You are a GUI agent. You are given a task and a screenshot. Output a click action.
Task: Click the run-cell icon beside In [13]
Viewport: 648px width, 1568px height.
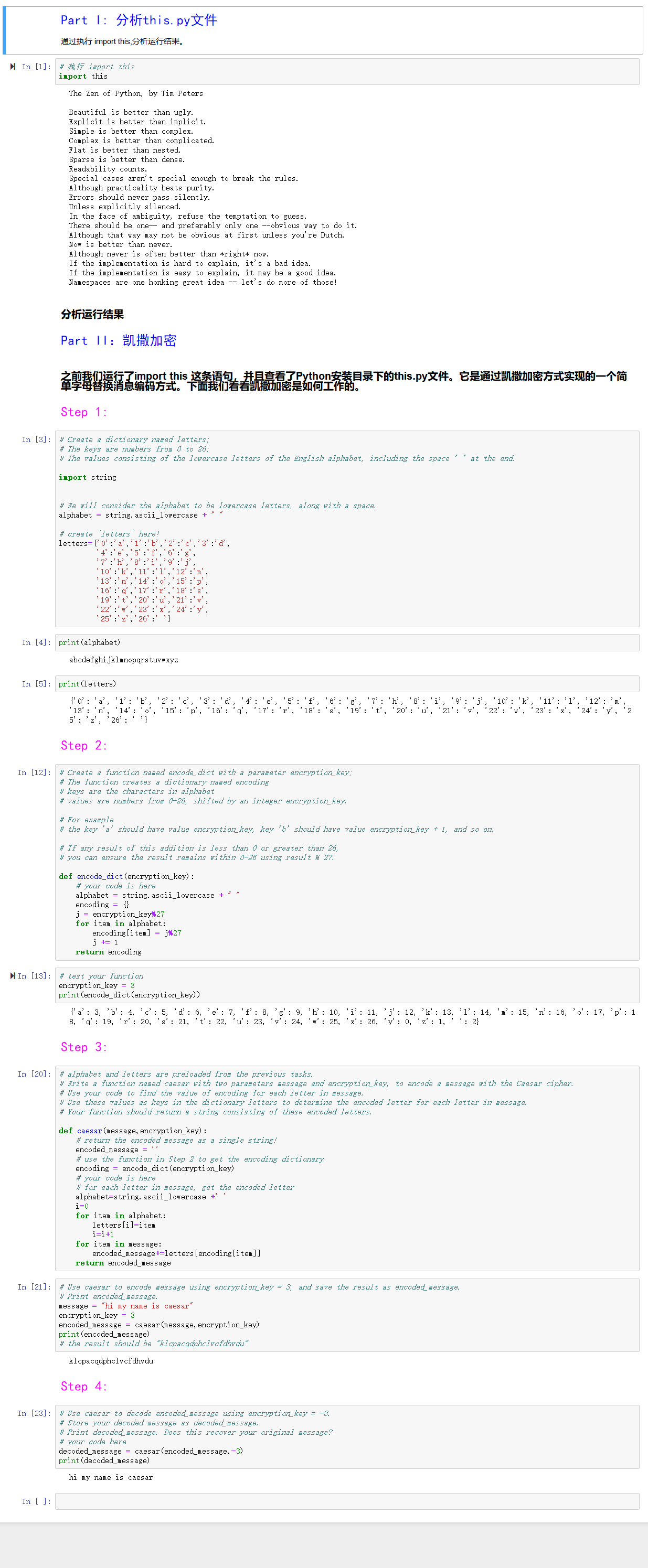[x=13, y=976]
